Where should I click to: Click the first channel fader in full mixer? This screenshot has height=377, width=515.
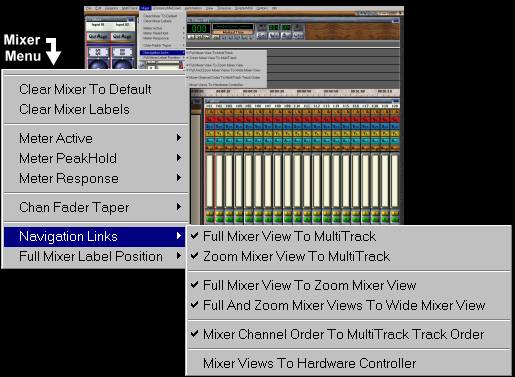[x=209, y=181]
